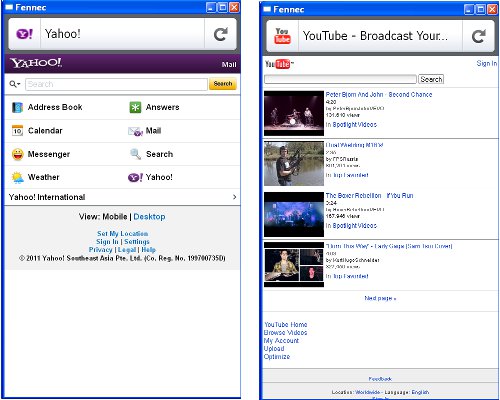Open Legal link in Yahoo footer

click(127, 250)
